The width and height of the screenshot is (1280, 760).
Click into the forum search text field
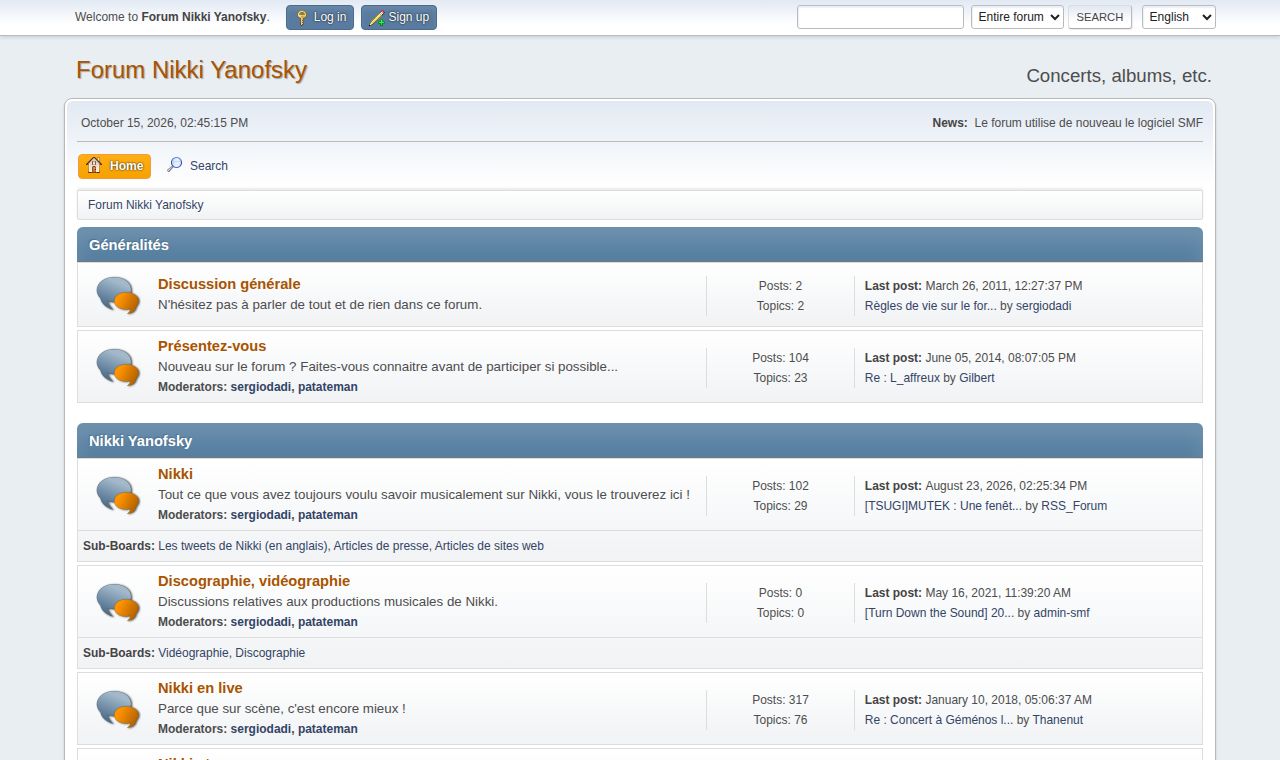[880, 17]
